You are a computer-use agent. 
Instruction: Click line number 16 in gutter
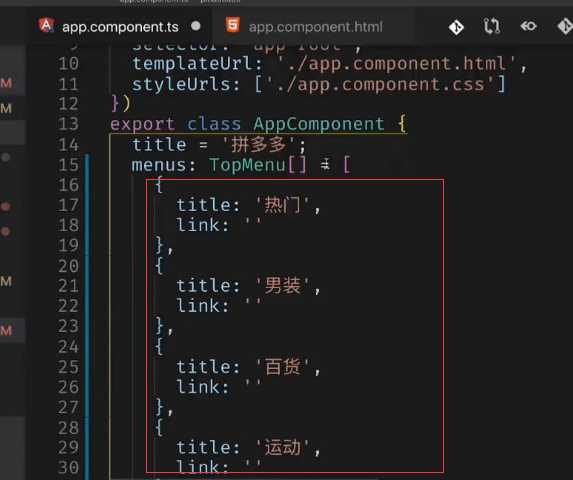pos(68,185)
